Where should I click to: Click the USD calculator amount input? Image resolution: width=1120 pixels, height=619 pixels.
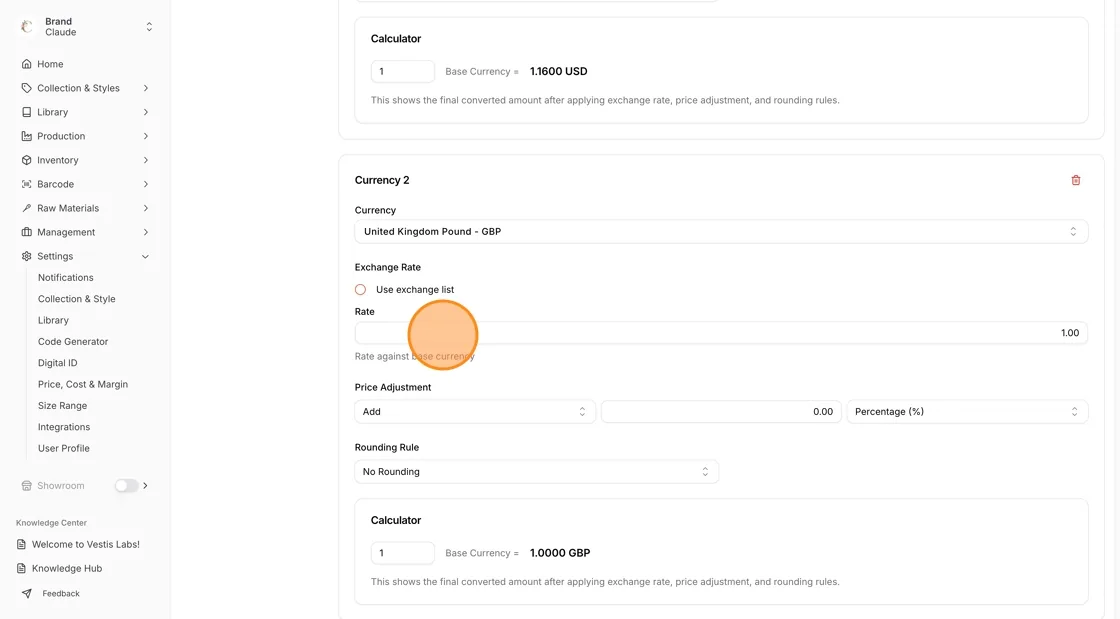402,71
